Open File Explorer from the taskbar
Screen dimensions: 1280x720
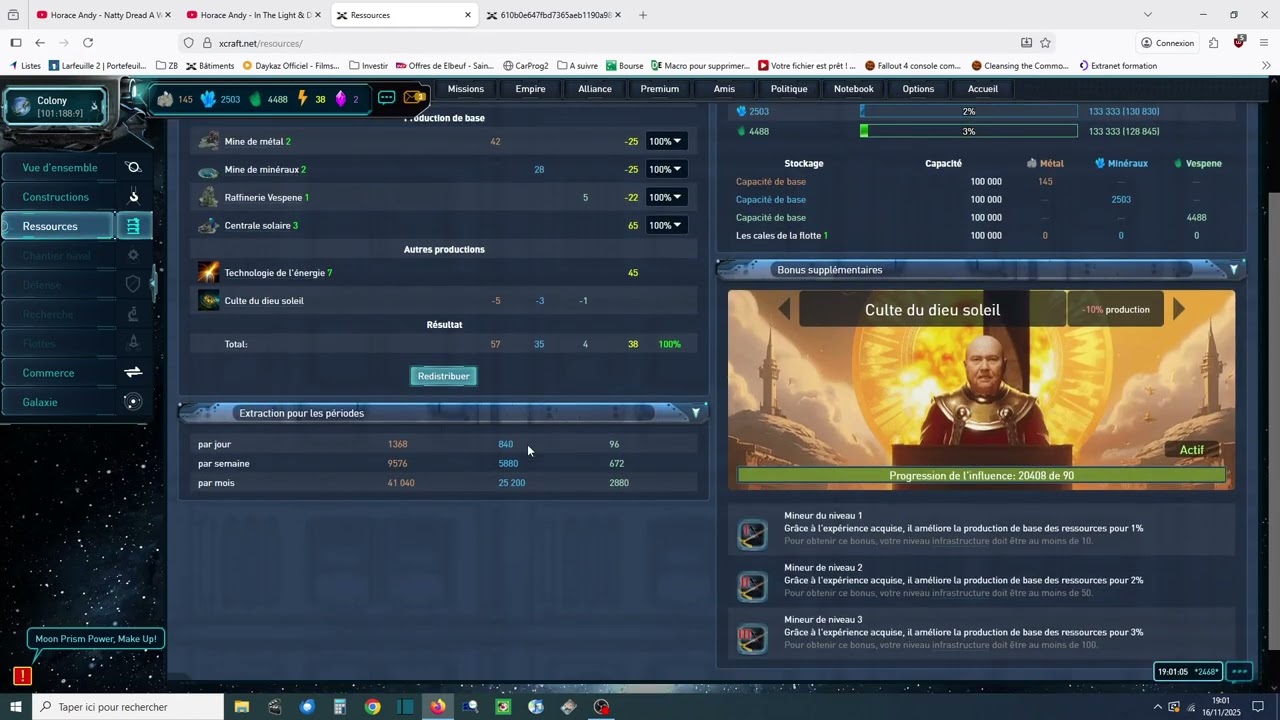(x=241, y=707)
